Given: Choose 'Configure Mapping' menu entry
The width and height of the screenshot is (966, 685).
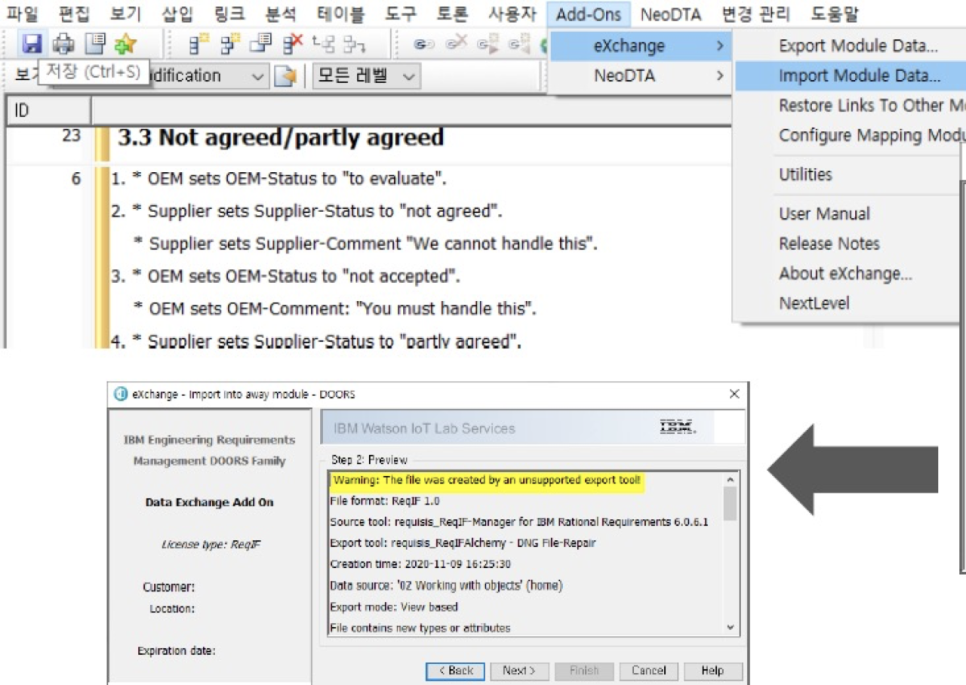Looking at the screenshot, I should click(871, 136).
